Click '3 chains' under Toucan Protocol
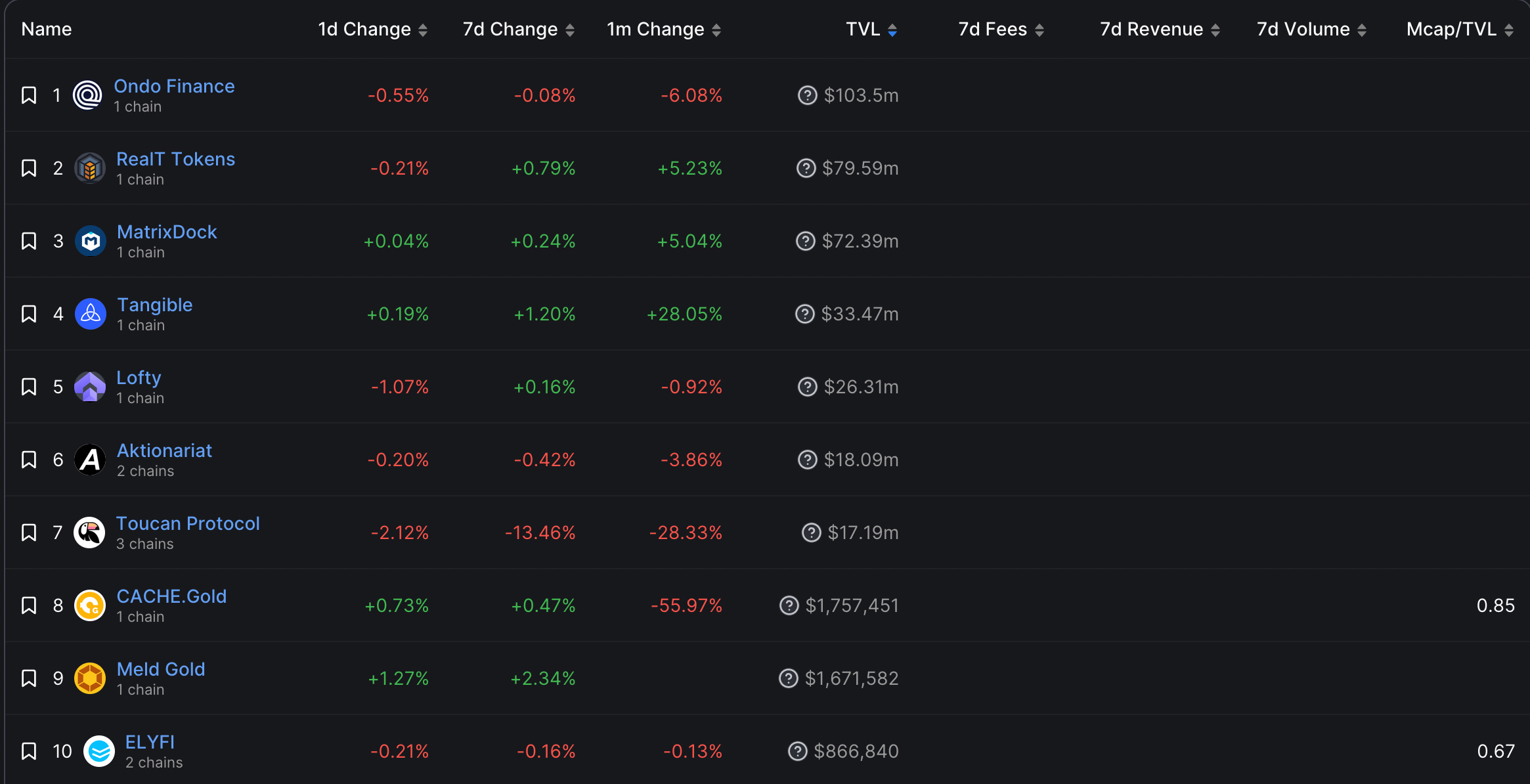This screenshot has width=1530, height=784. [x=145, y=544]
